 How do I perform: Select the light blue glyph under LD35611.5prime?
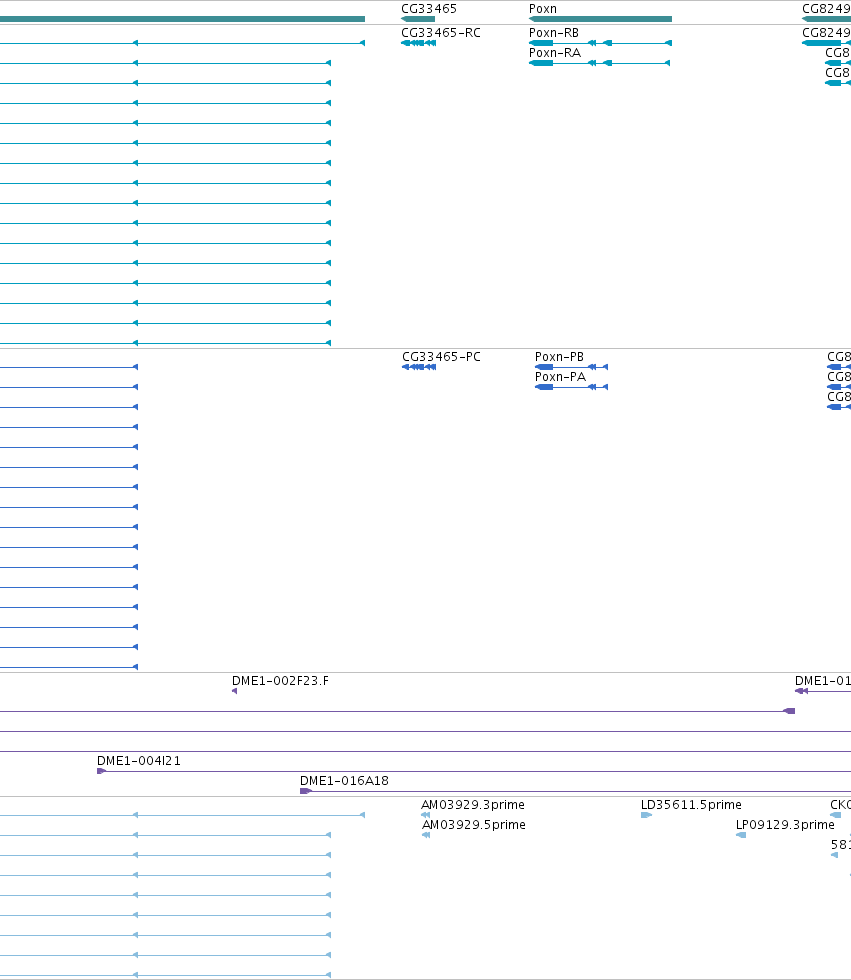[646, 815]
